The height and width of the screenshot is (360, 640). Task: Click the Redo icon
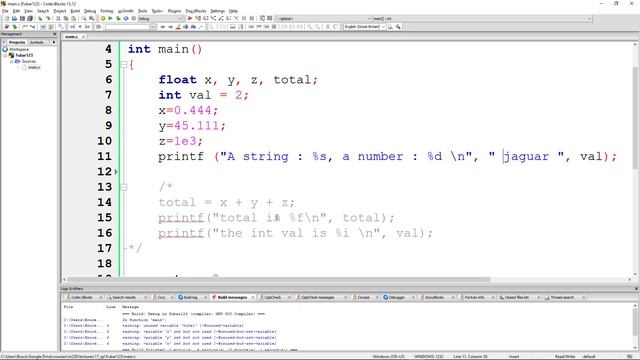(x=48, y=18)
